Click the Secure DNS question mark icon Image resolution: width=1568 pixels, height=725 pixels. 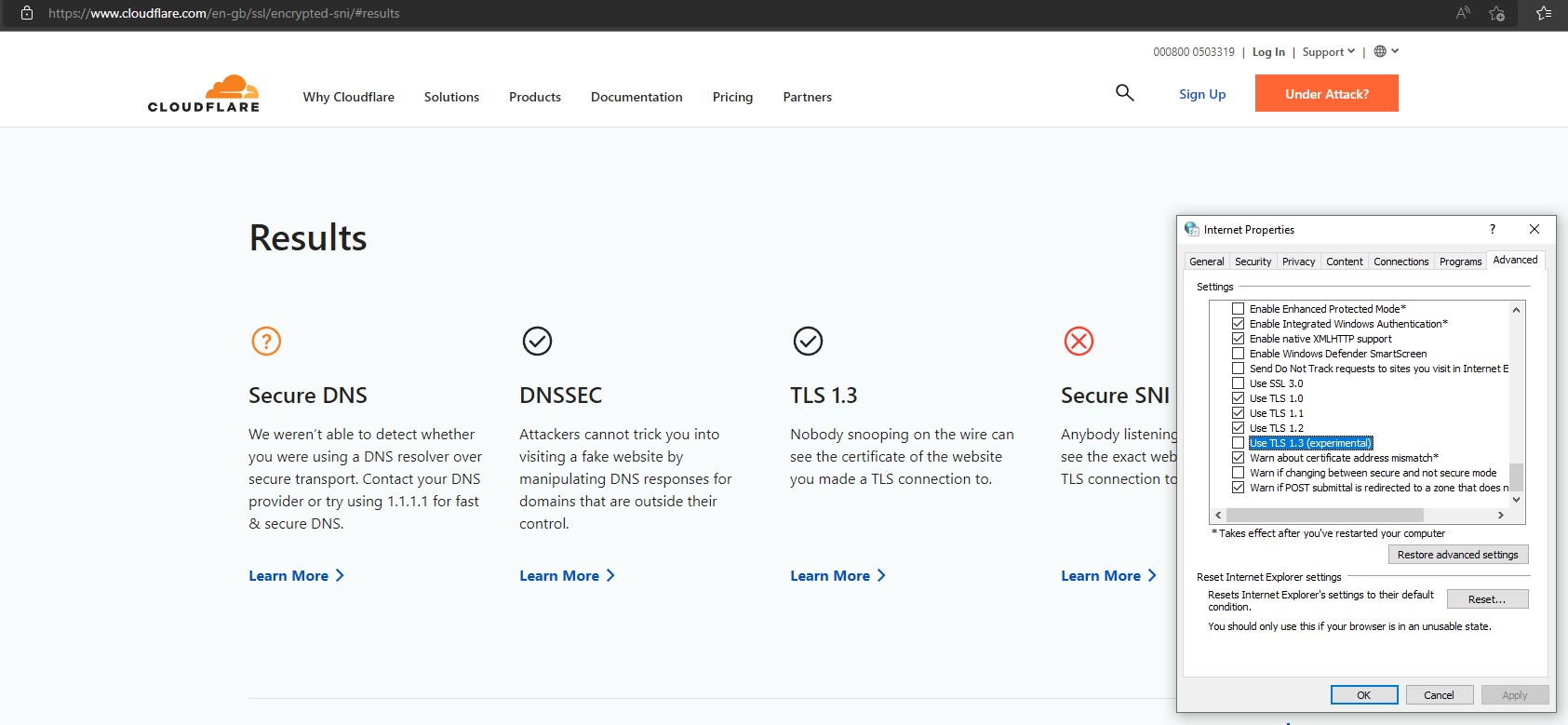point(266,341)
